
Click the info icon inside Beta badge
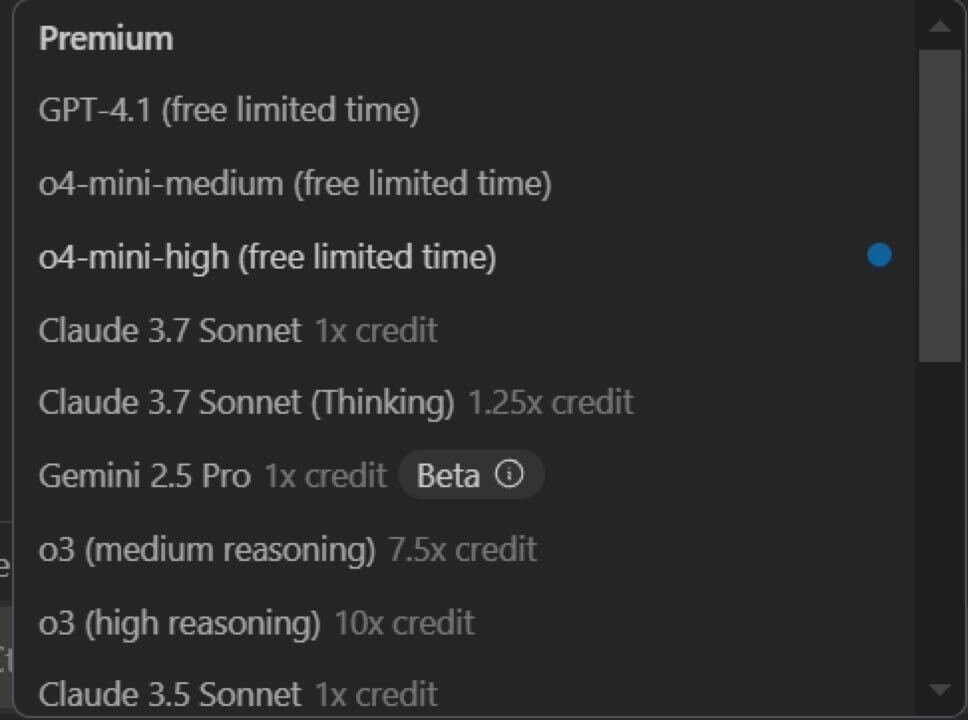click(510, 475)
